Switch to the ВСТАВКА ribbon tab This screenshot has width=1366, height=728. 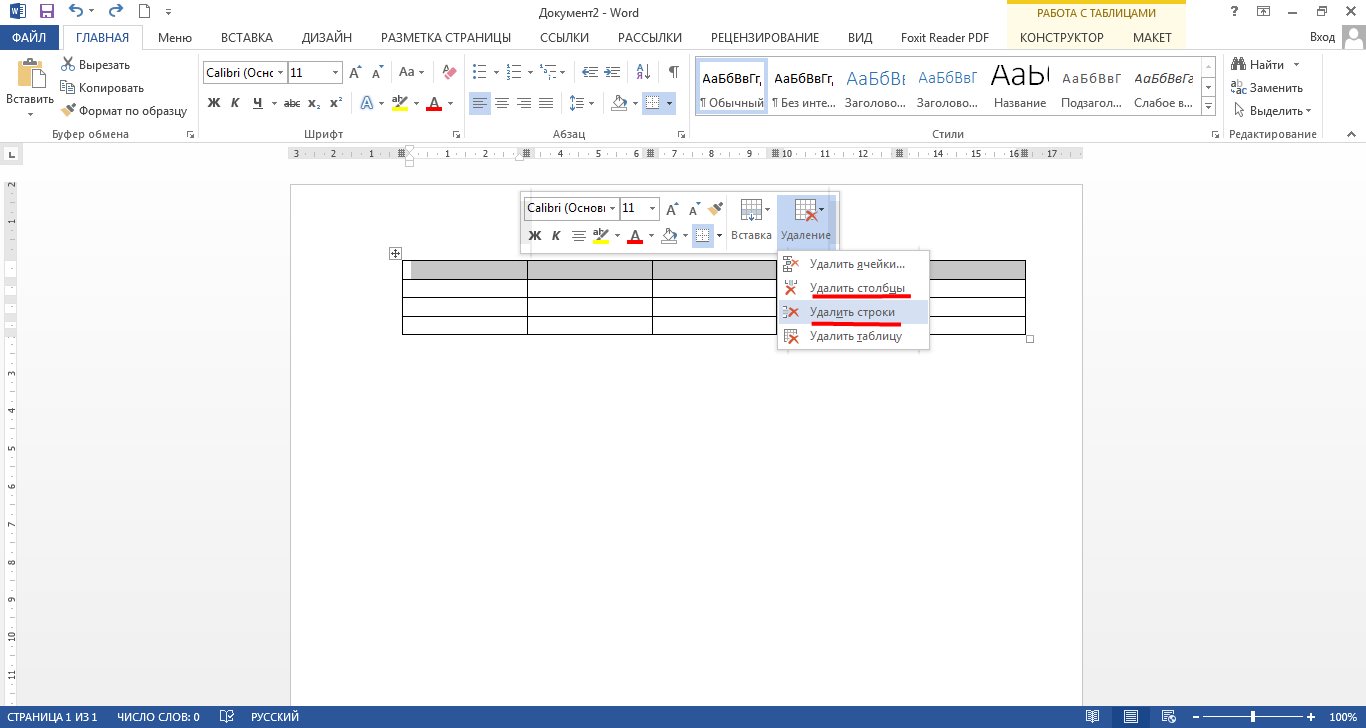pos(246,38)
